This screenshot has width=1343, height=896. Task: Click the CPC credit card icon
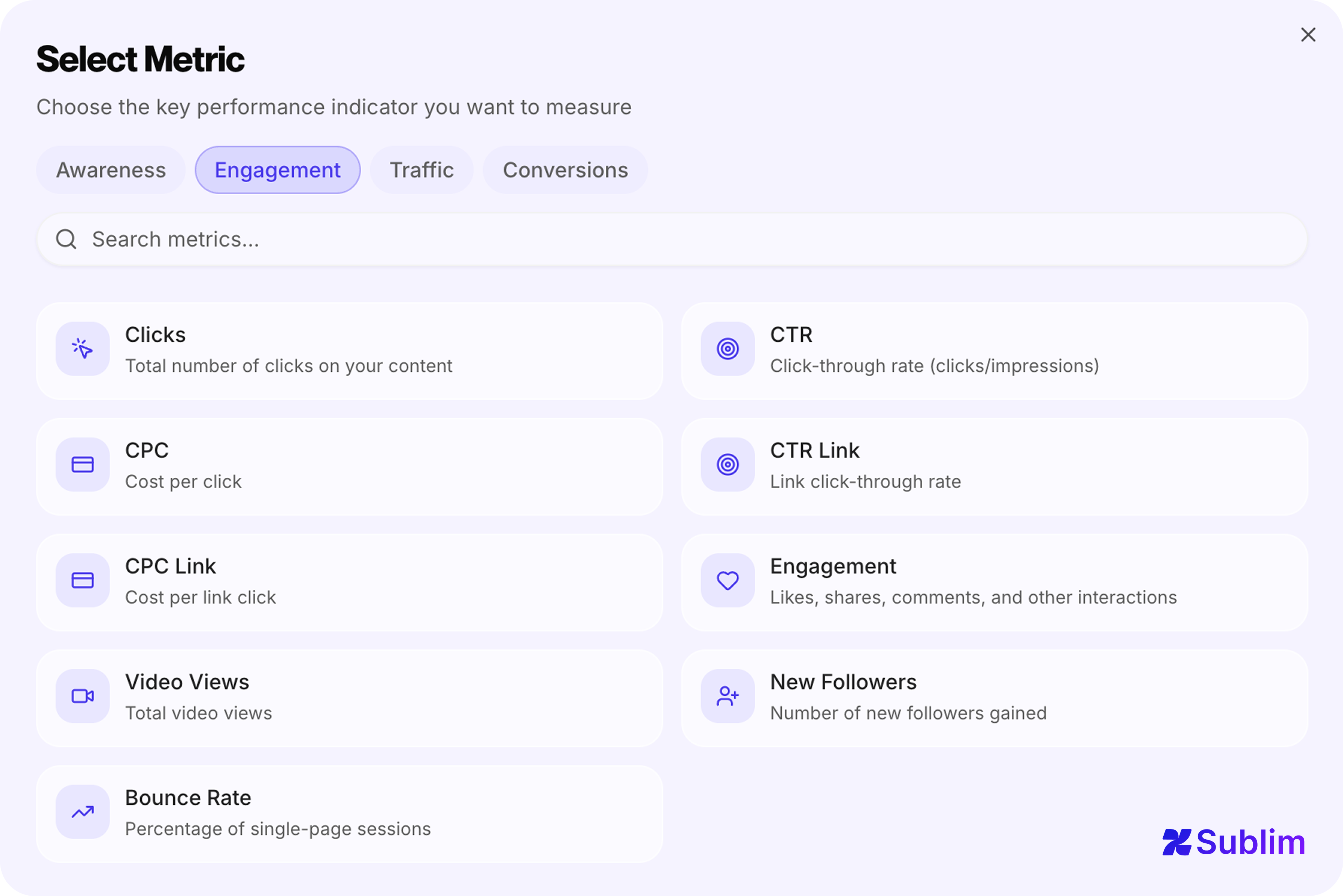82,465
